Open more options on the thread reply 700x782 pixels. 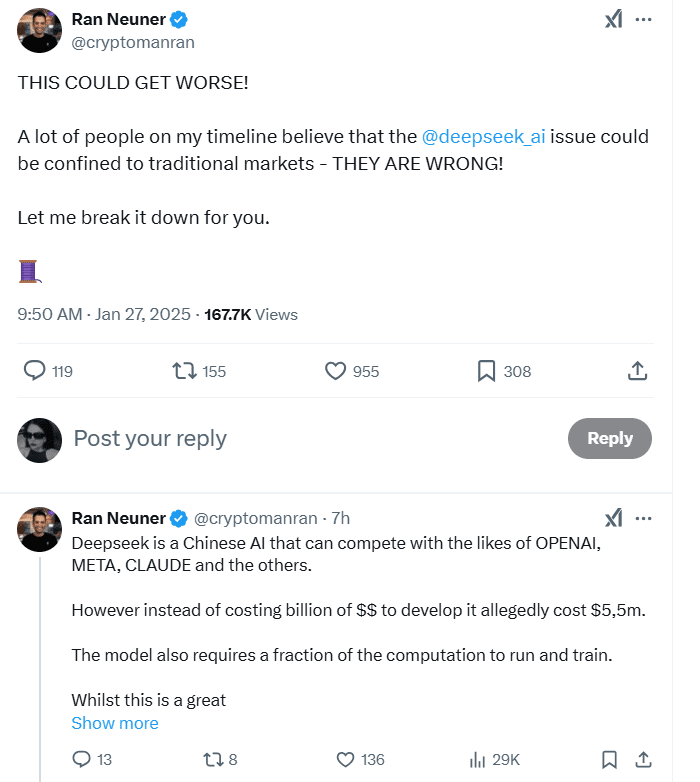coord(644,518)
